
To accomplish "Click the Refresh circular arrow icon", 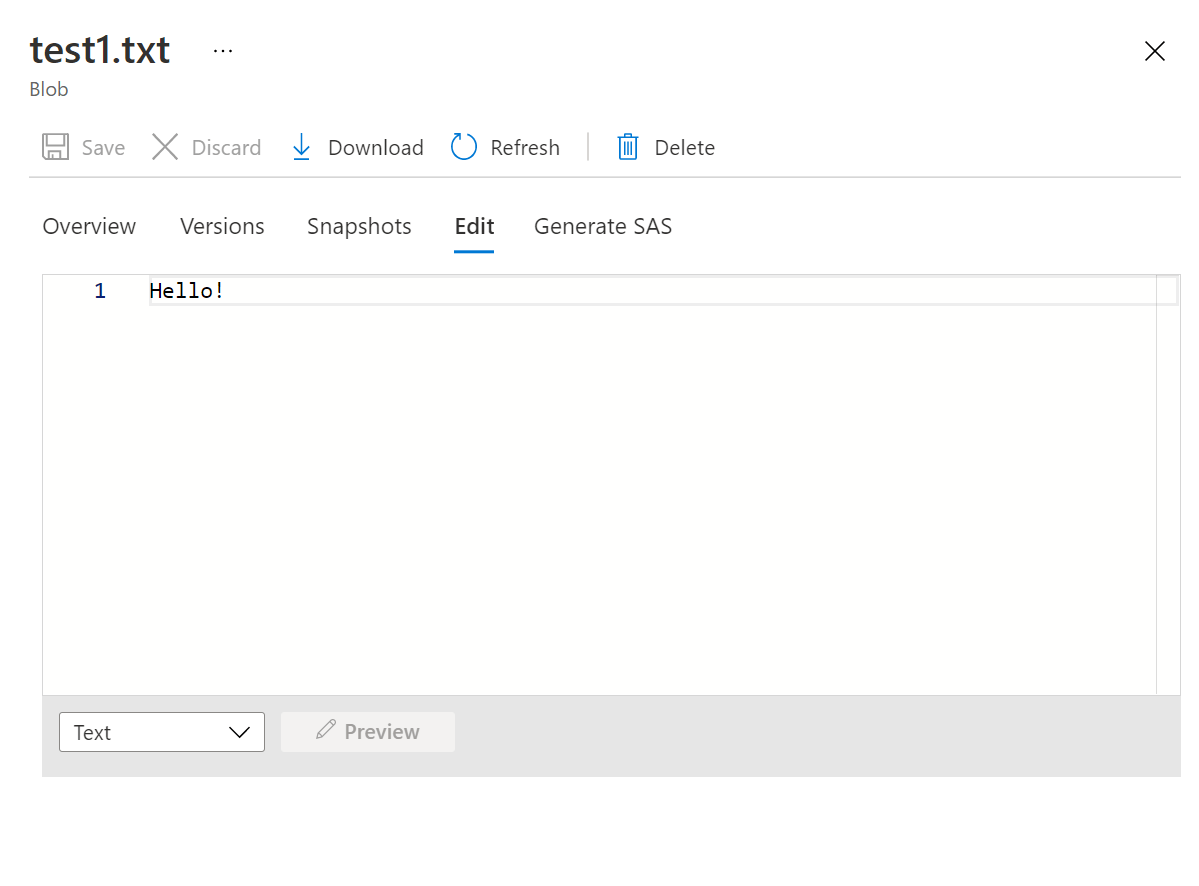I will [x=463, y=147].
